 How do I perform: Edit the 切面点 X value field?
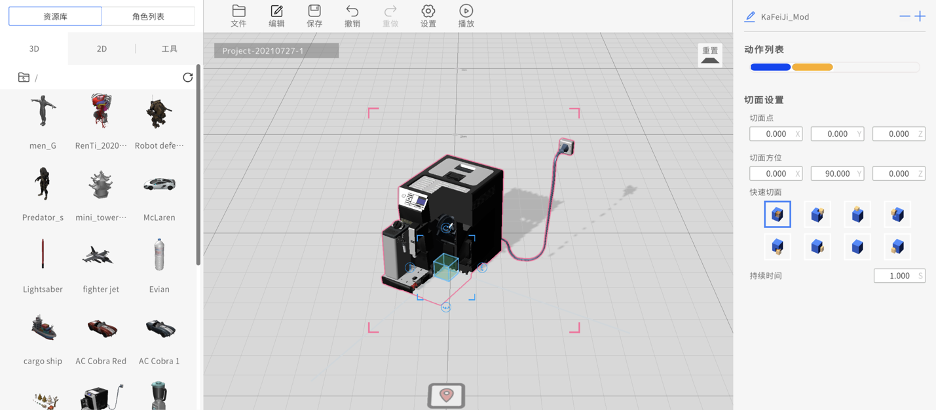point(776,134)
